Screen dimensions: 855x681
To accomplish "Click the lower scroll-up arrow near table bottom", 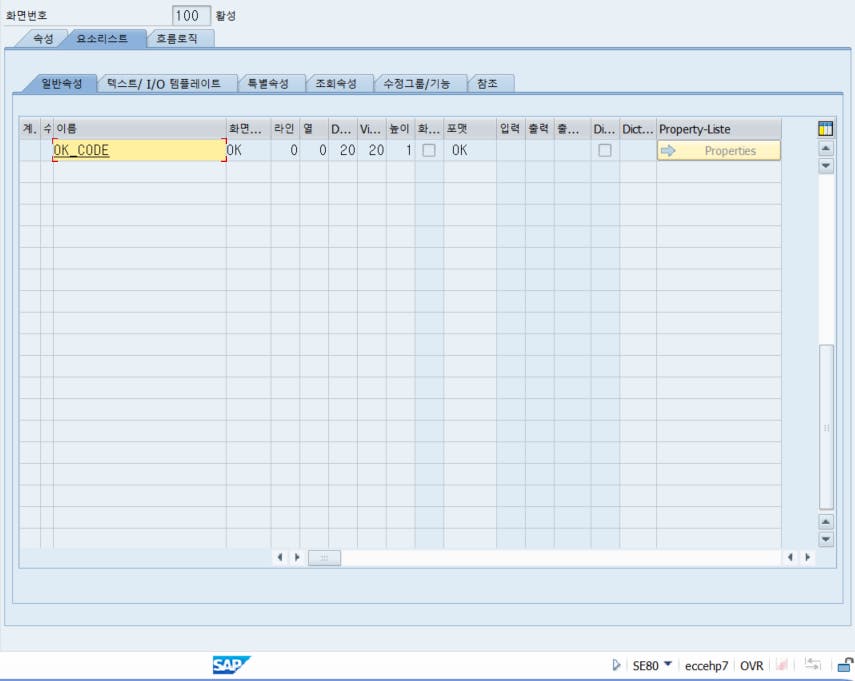I will pyautogui.click(x=826, y=522).
